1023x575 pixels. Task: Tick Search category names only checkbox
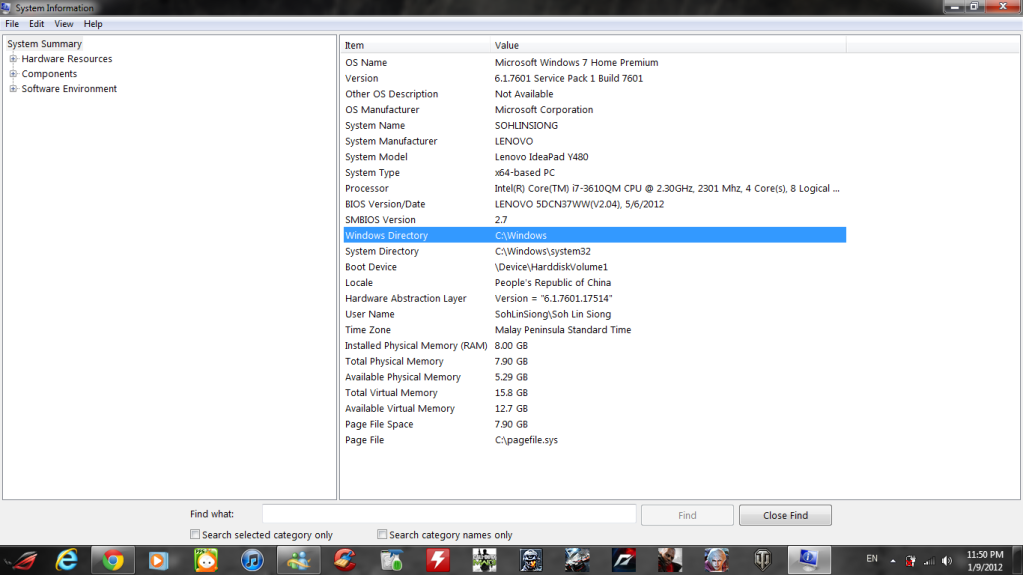(x=382, y=535)
